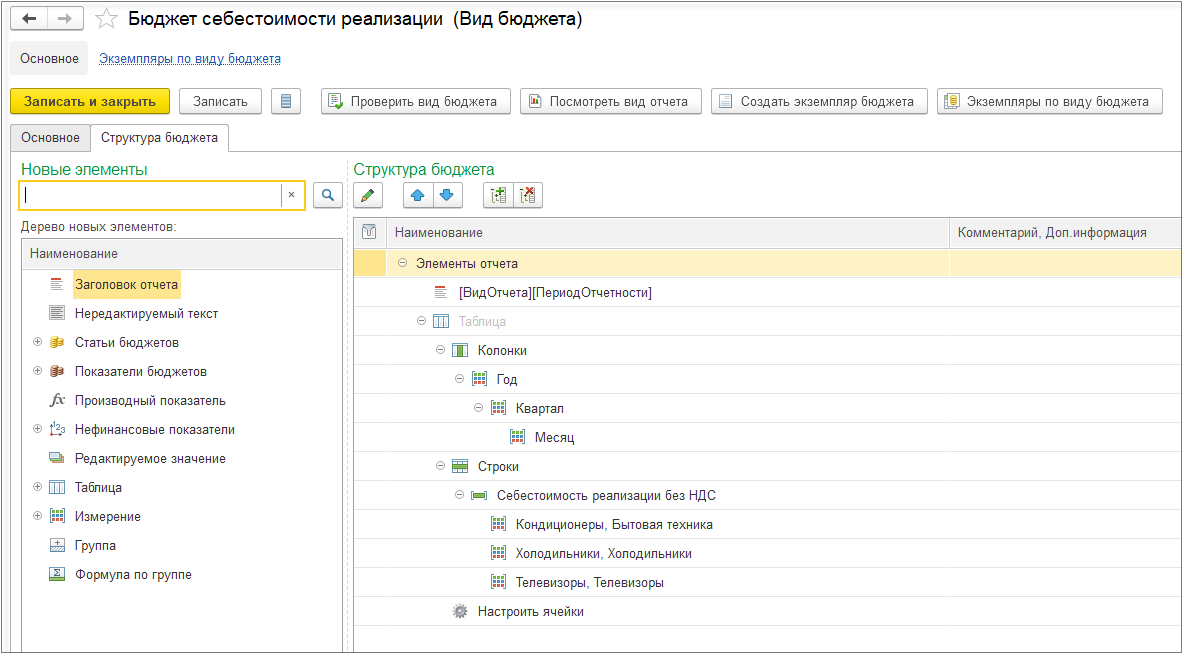Switch to the Основное tab
Screen dimensions: 1182x653
coord(51,138)
